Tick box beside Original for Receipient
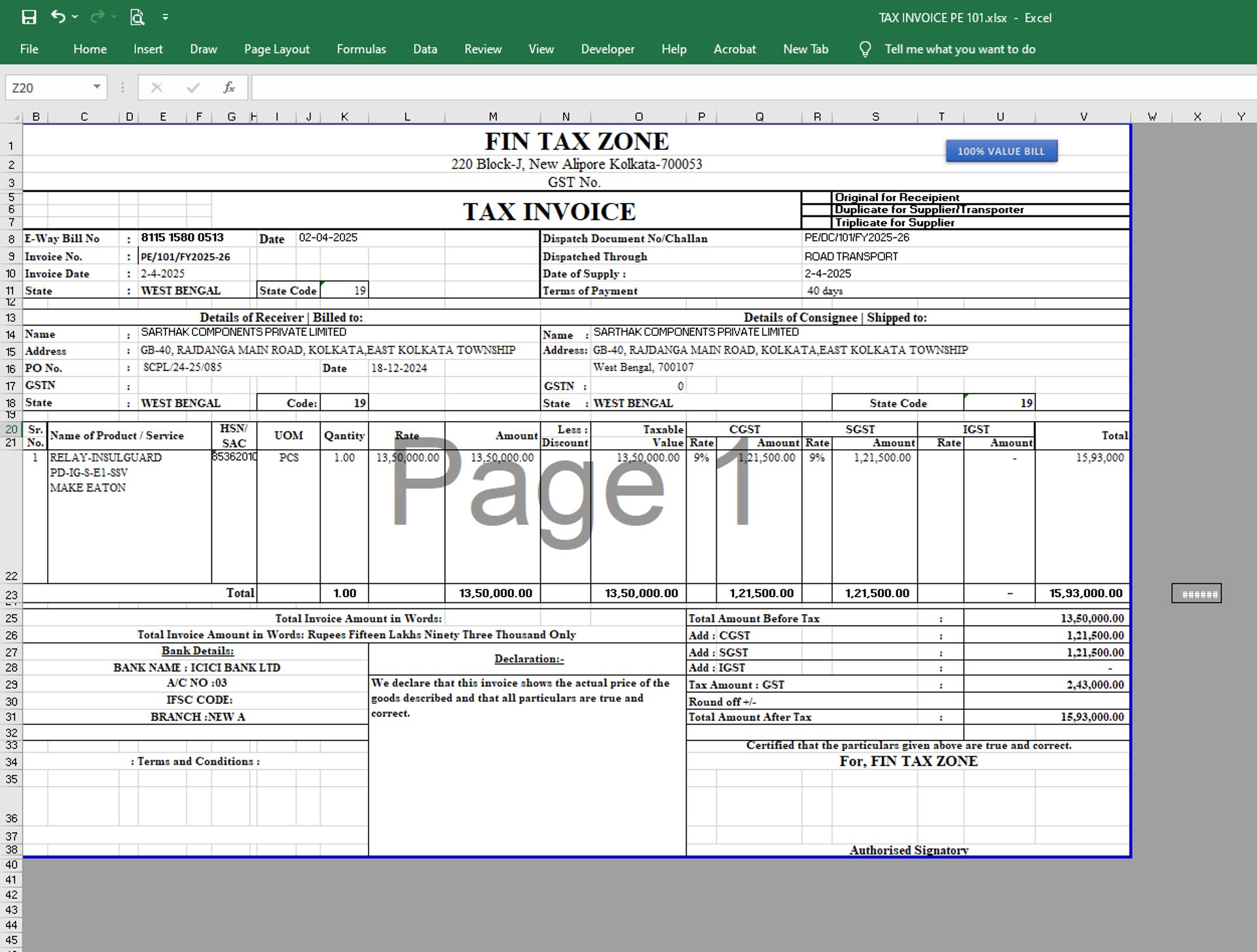The width and height of the screenshot is (1257, 952). (816, 197)
